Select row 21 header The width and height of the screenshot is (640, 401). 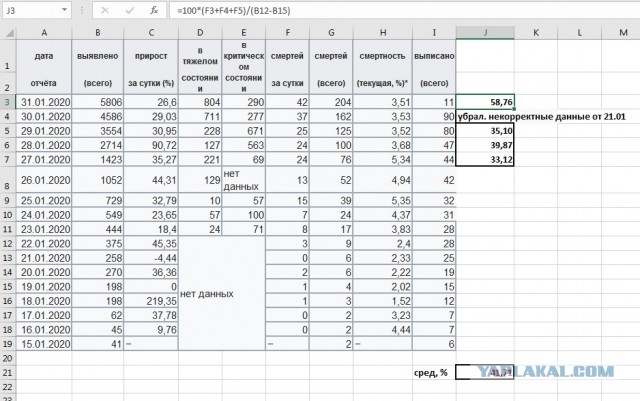8,372
